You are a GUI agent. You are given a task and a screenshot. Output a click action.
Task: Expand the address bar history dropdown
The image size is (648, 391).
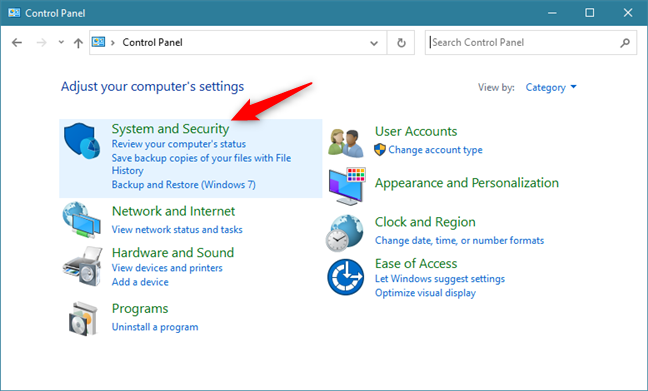[374, 43]
